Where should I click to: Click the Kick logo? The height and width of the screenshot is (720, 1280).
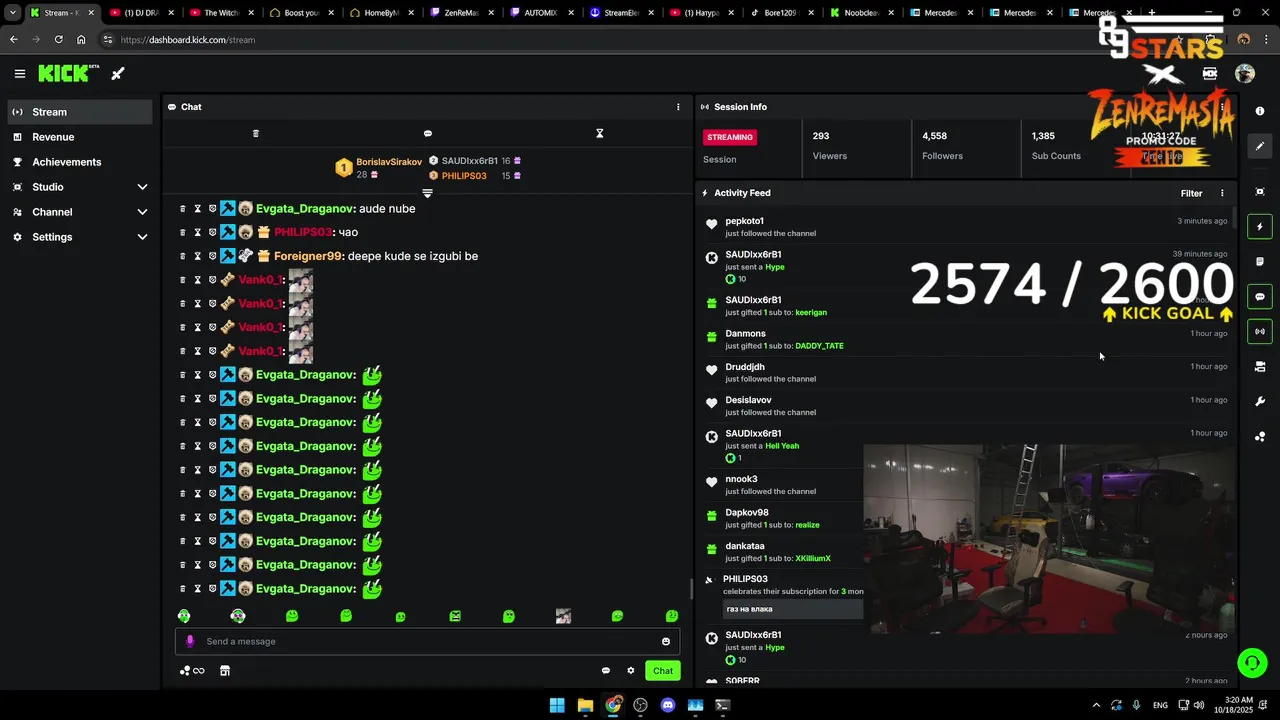(x=68, y=73)
